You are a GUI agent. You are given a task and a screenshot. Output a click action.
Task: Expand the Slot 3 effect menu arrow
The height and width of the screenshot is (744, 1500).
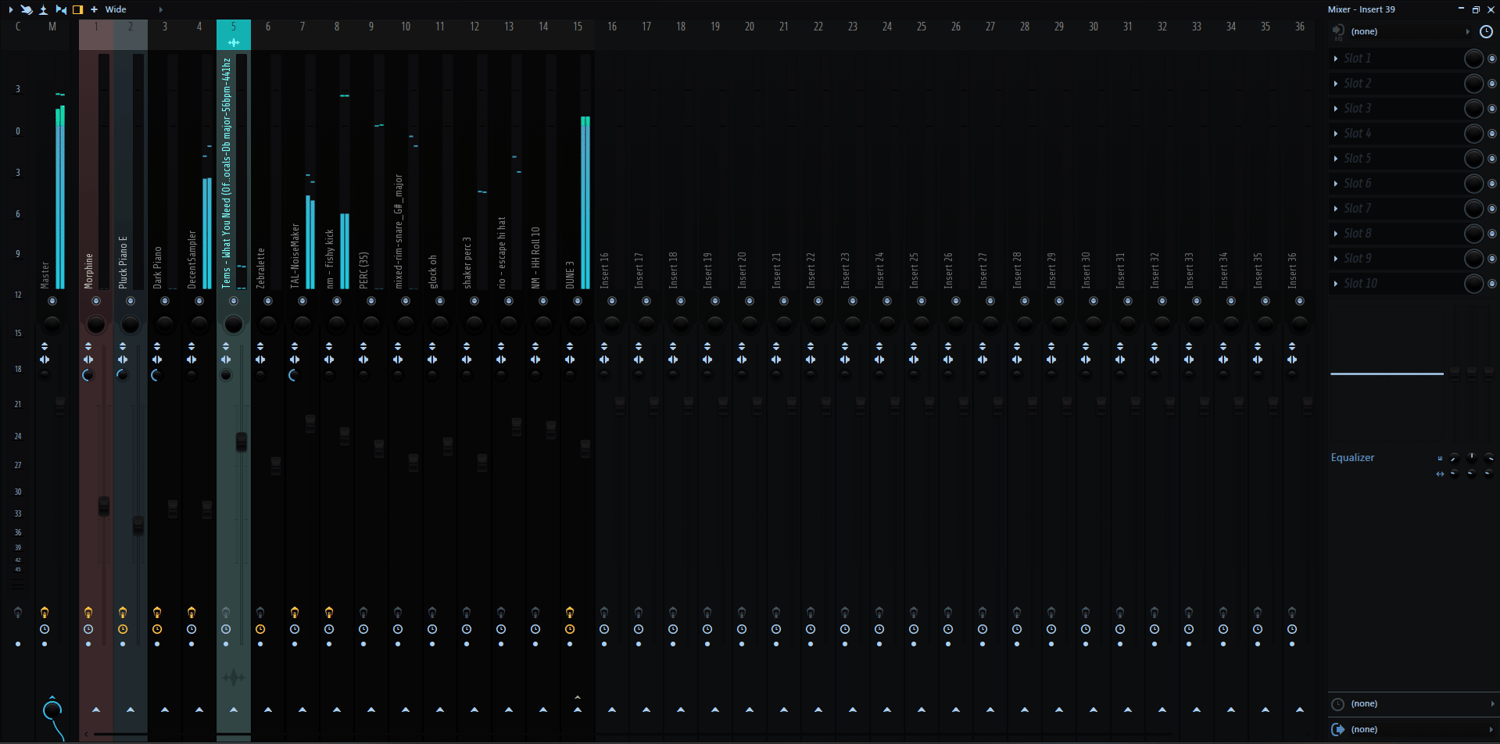click(1336, 109)
